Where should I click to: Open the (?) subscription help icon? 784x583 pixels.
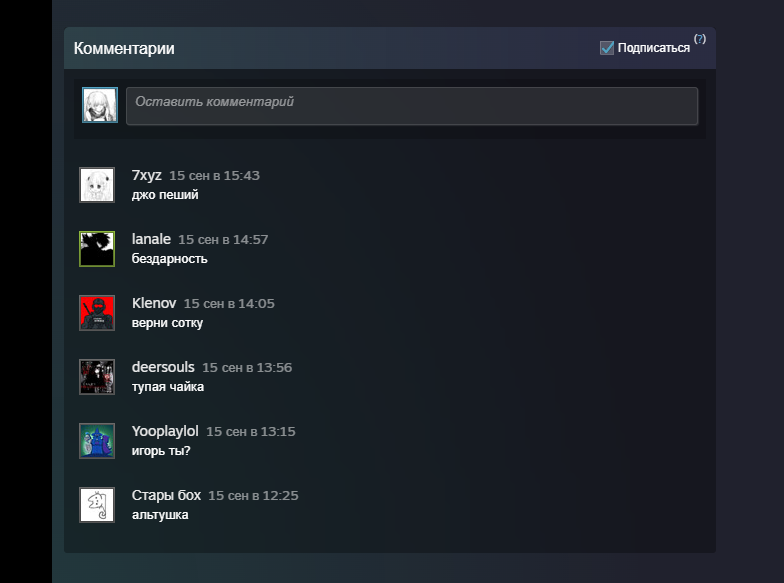[700, 39]
